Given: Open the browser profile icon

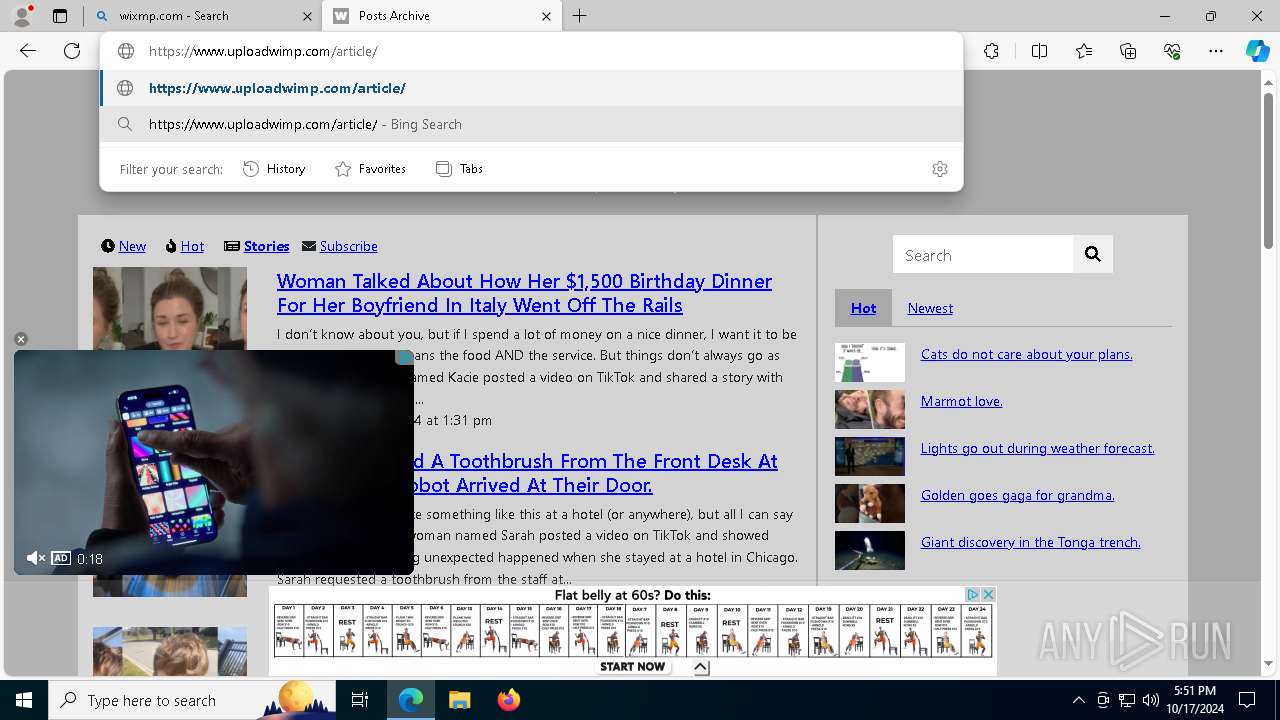Looking at the screenshot, I should click(22, 16).
